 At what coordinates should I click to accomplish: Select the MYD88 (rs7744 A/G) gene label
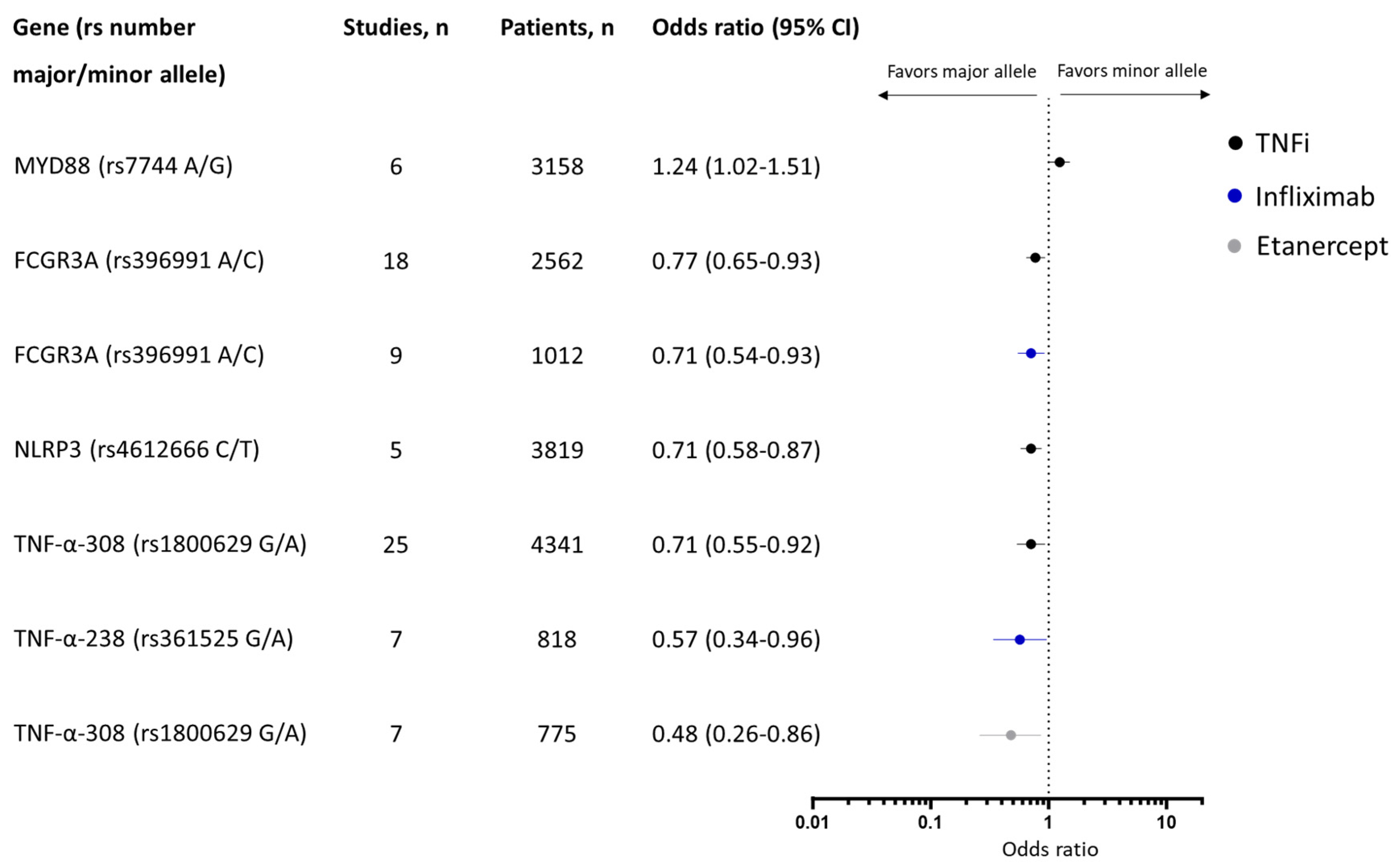tap(124, 166)
